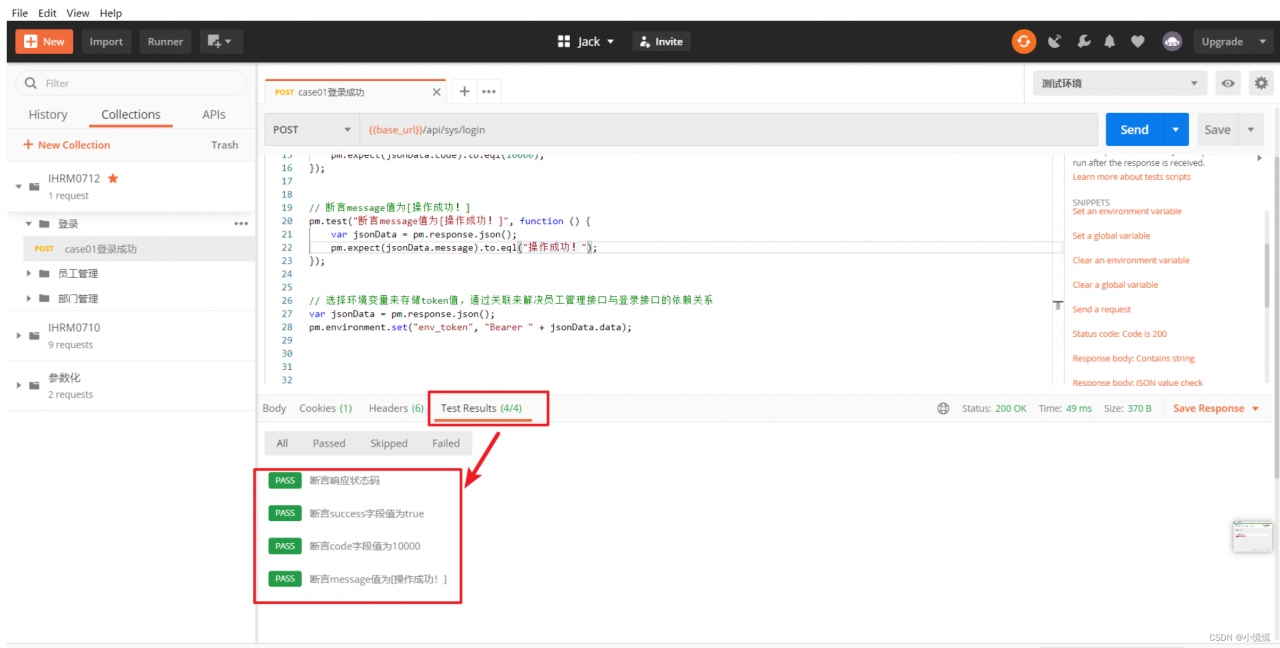1280x648 pixels.
Task: Click the collections Filter search field
Action: click(131, 83)
